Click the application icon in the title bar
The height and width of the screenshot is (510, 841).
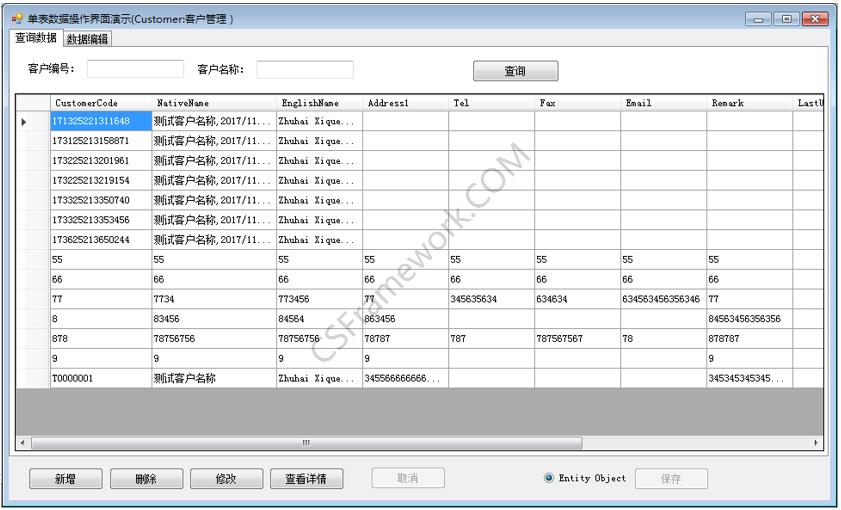[17, 18]
